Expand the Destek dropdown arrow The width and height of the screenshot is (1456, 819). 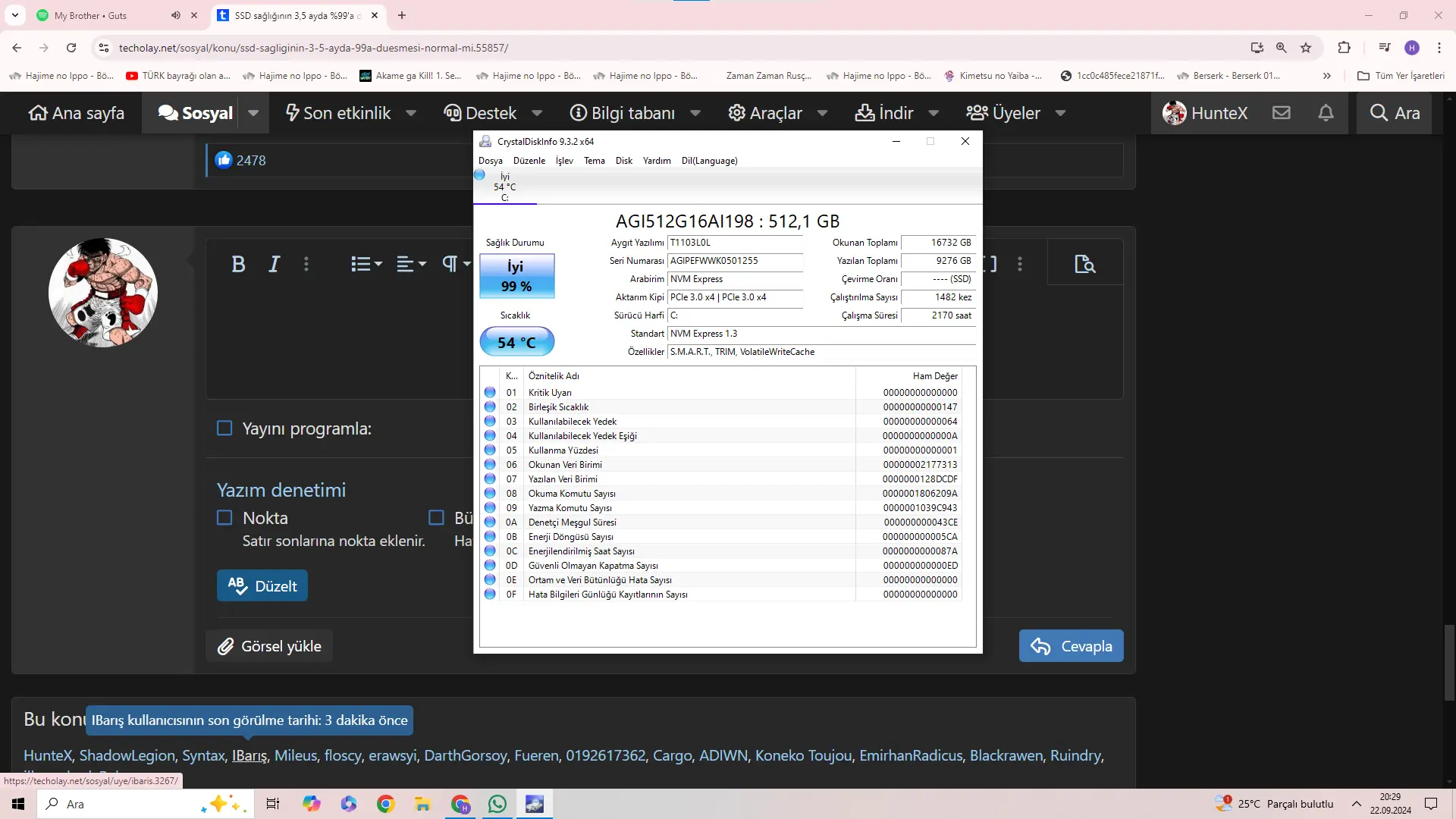click(537, 113)
